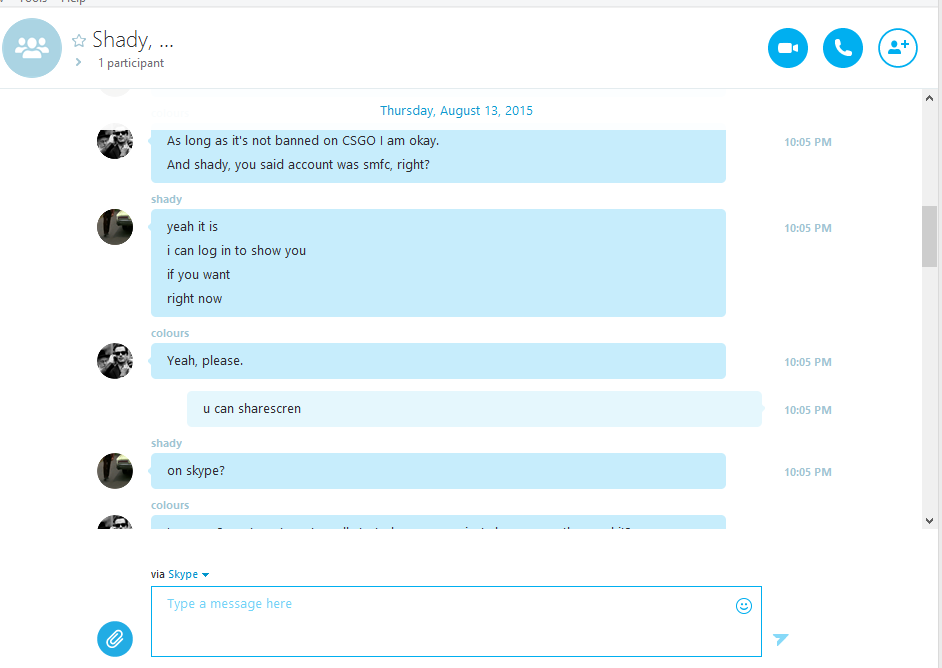Select the 'u can sharescren' message bubble

click(x=474, y=409)
